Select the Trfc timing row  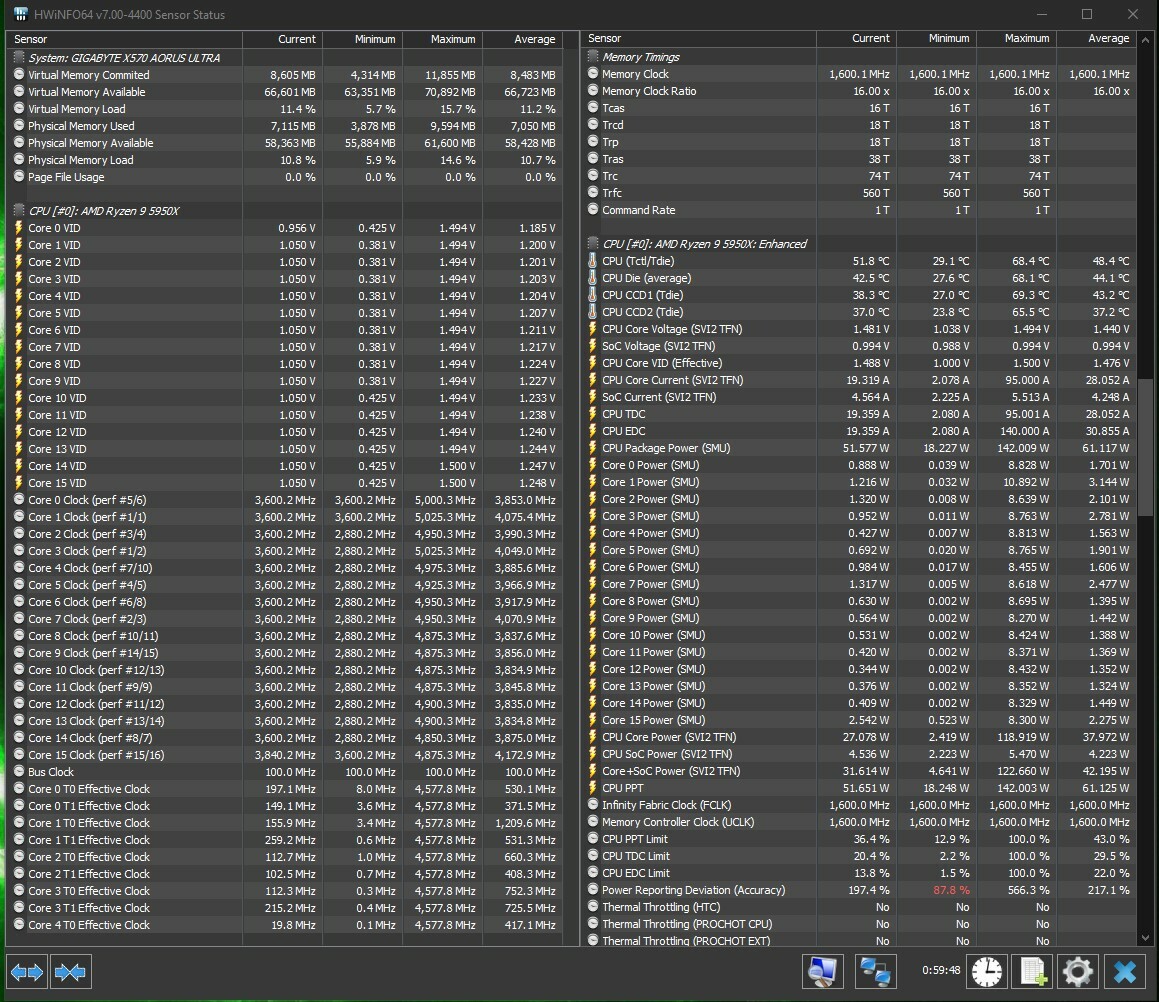click(x=858, y=193)
